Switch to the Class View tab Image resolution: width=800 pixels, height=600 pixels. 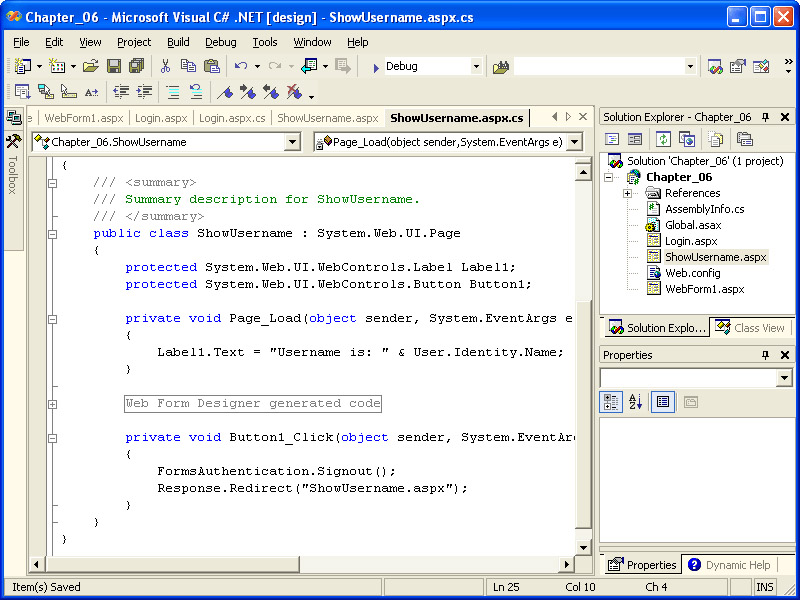pos(750,328)
